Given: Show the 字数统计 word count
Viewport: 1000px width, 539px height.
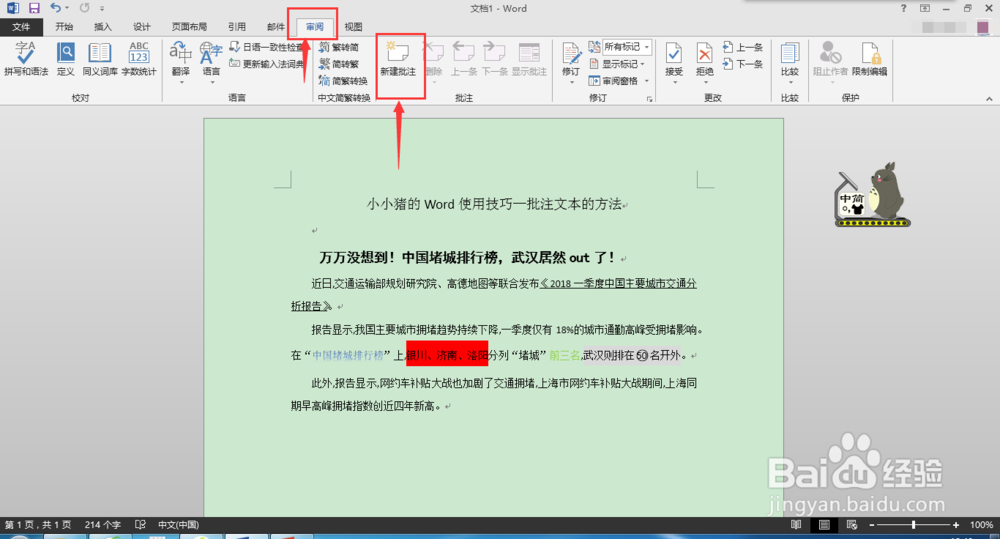Looking at the screenshot, I should coord(138,59).
